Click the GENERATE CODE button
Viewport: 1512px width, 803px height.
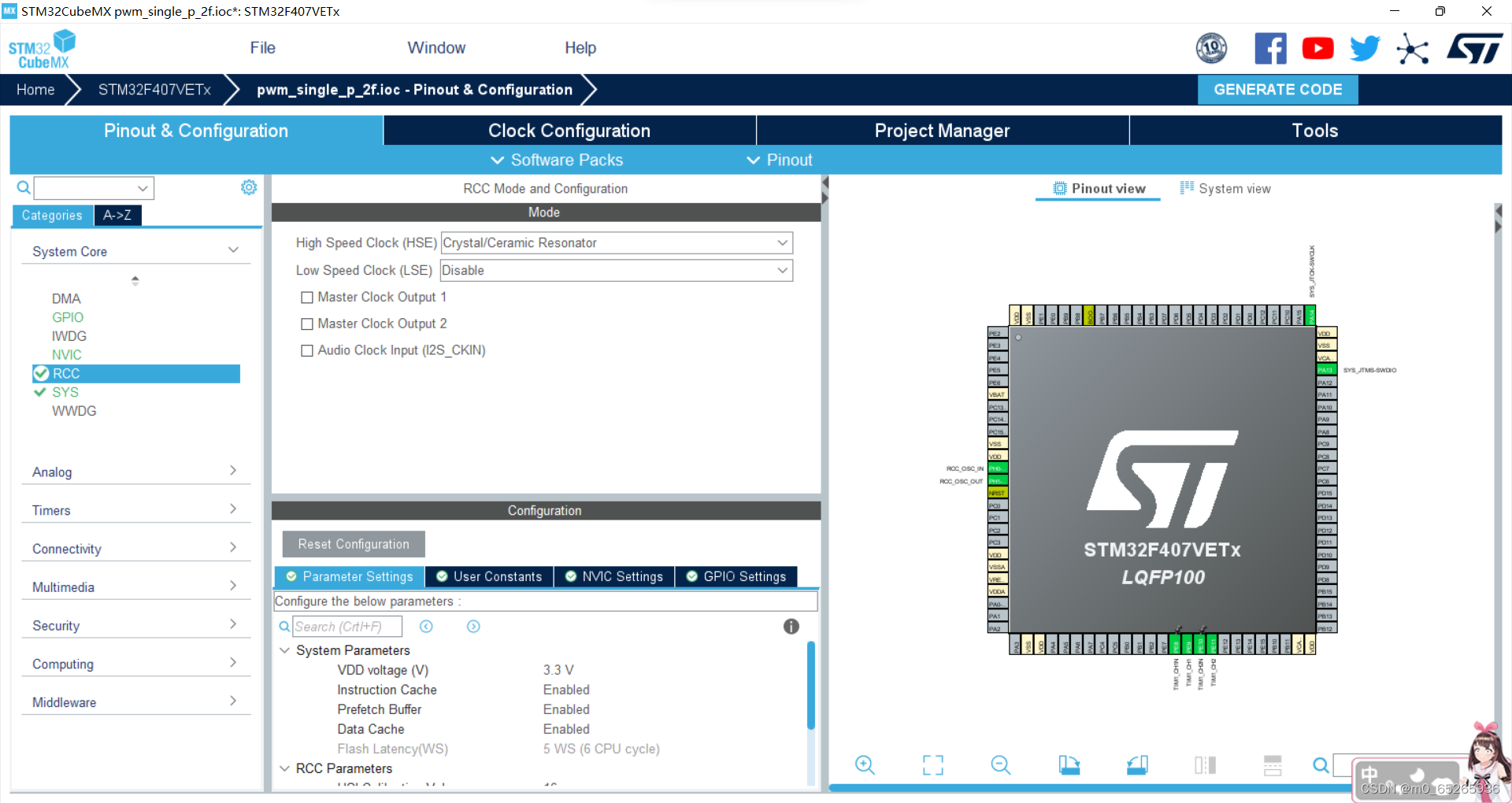pyautogui.click(x=1277, y=90)
